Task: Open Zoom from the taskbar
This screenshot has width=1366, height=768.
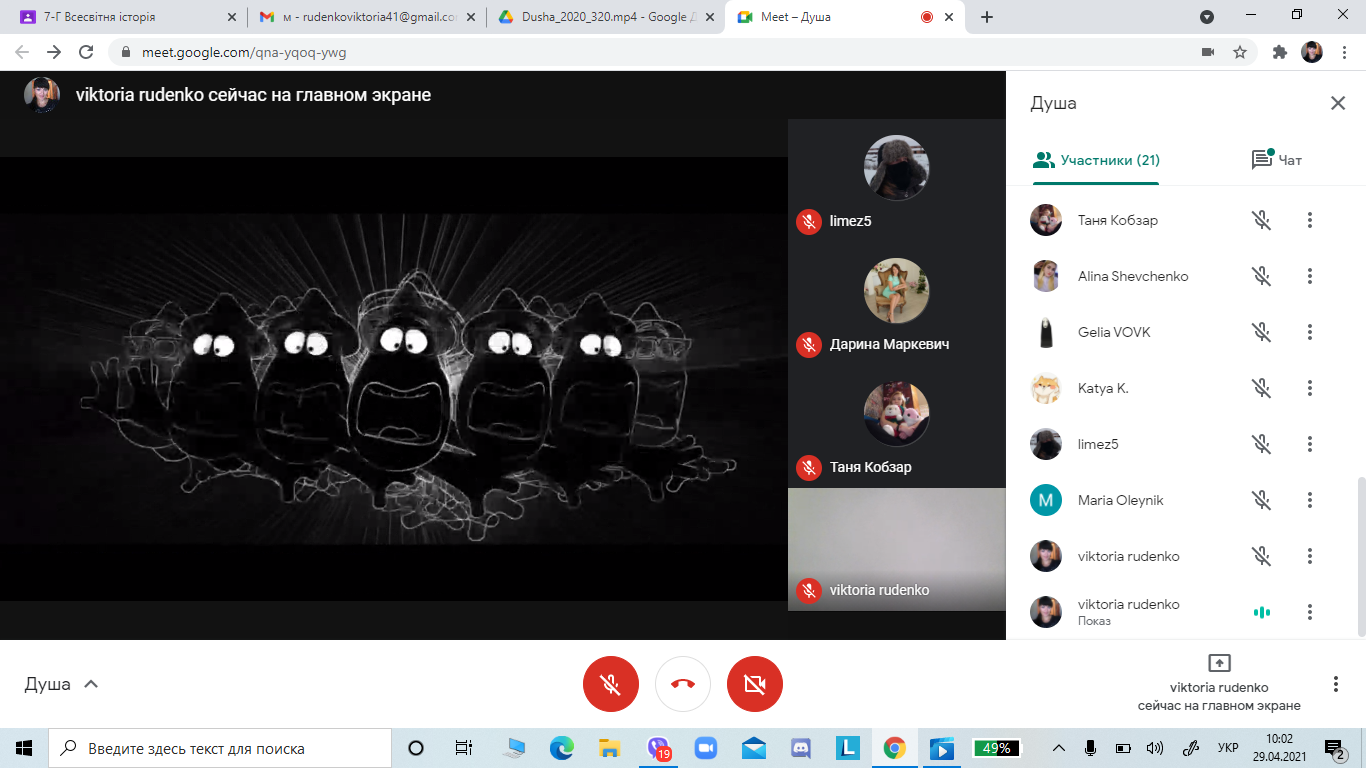Action: pyautogui.click(x=706, y=748)
